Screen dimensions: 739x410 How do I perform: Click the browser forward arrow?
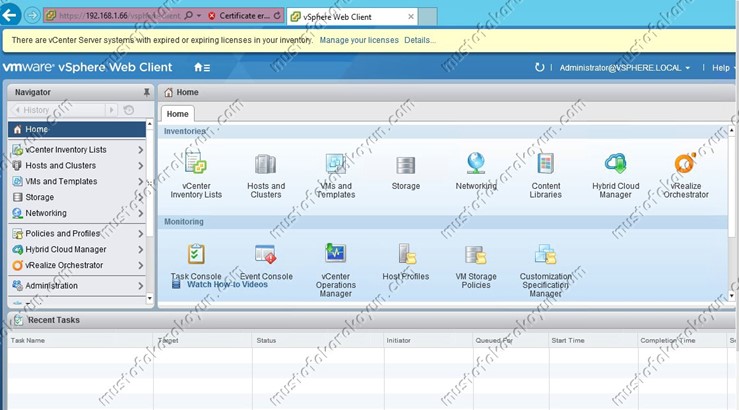32,16
